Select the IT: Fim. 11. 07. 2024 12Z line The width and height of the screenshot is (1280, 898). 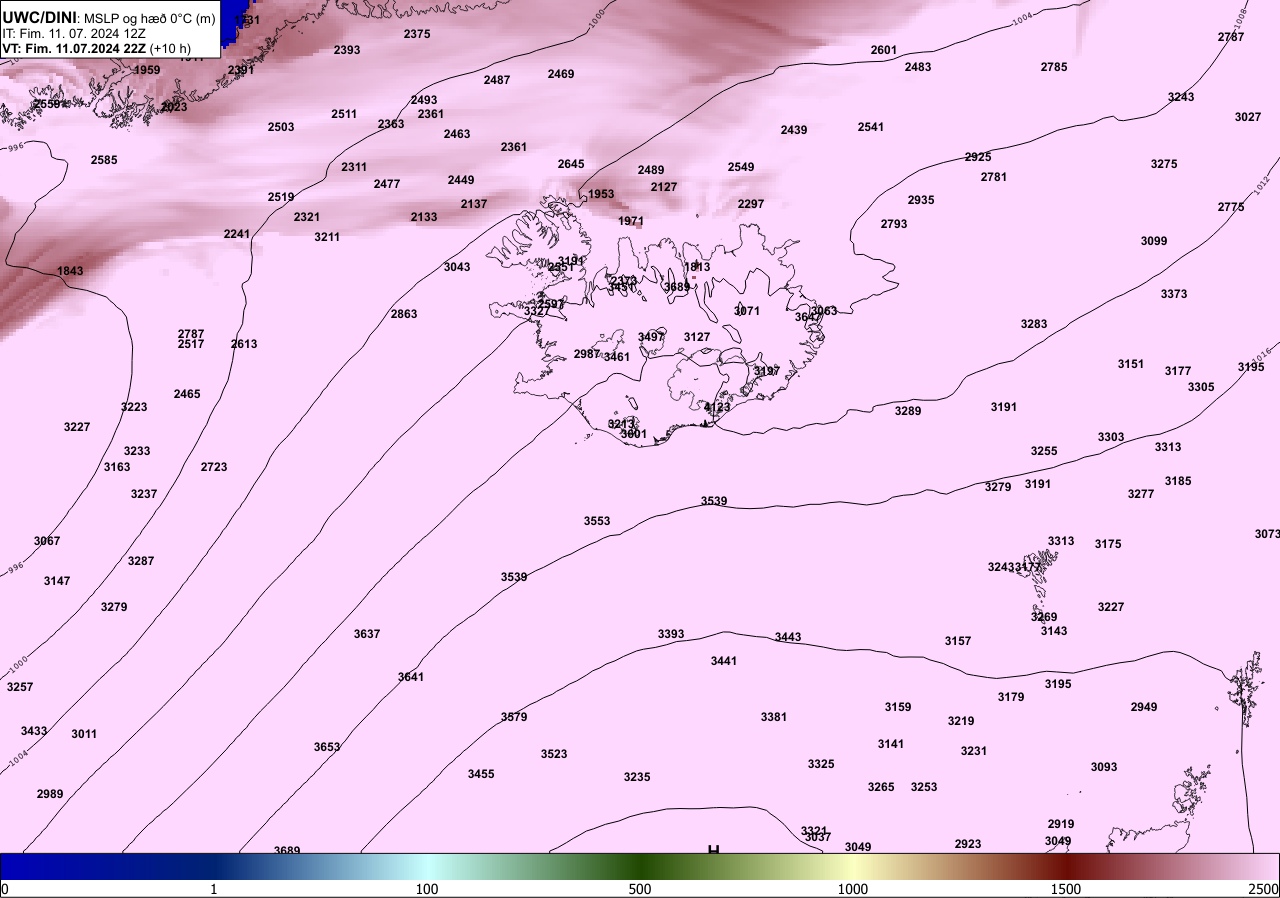(74, 33)
